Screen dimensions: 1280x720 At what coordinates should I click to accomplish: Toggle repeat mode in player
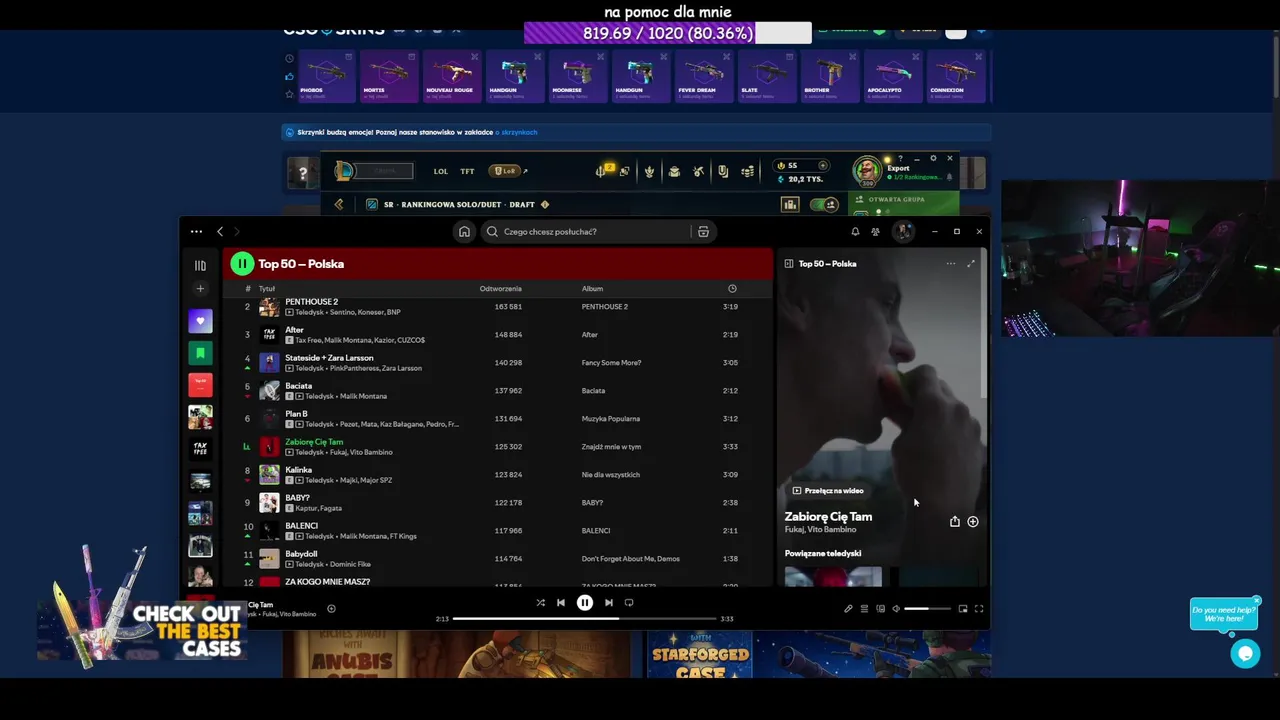point(629,603)
